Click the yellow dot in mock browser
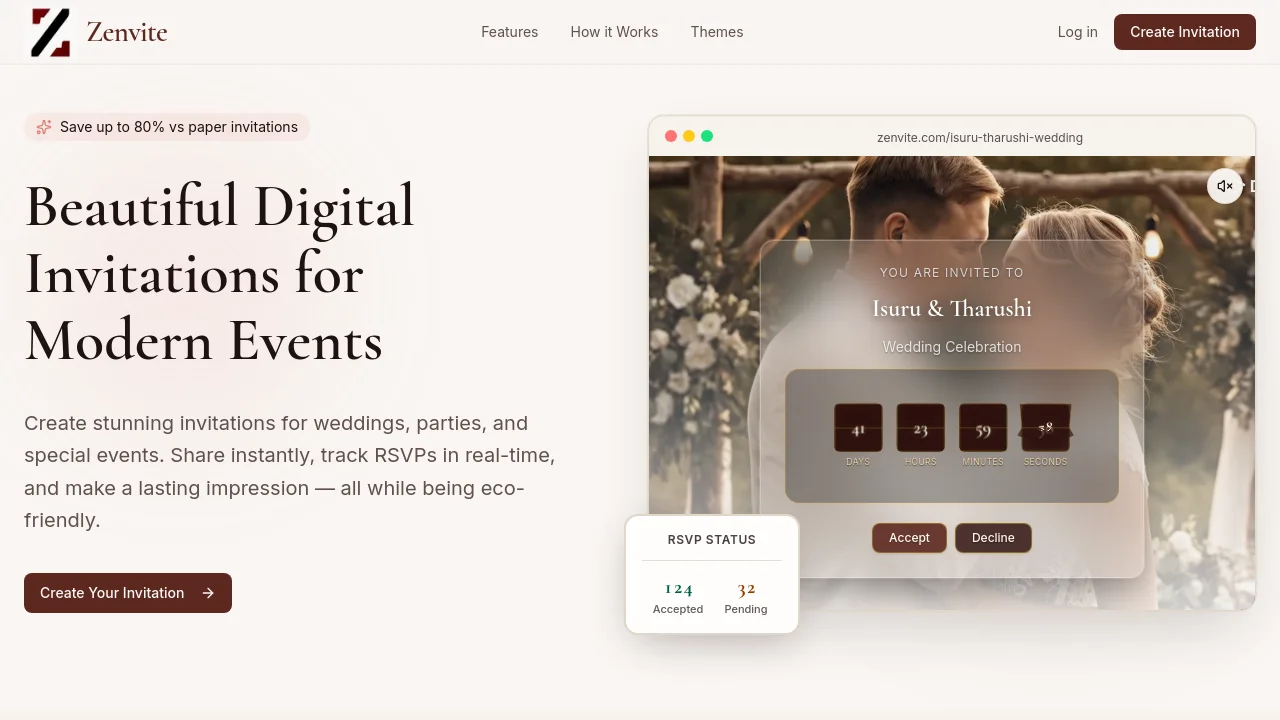1280x720 pixels. click(x=689, y=136)
